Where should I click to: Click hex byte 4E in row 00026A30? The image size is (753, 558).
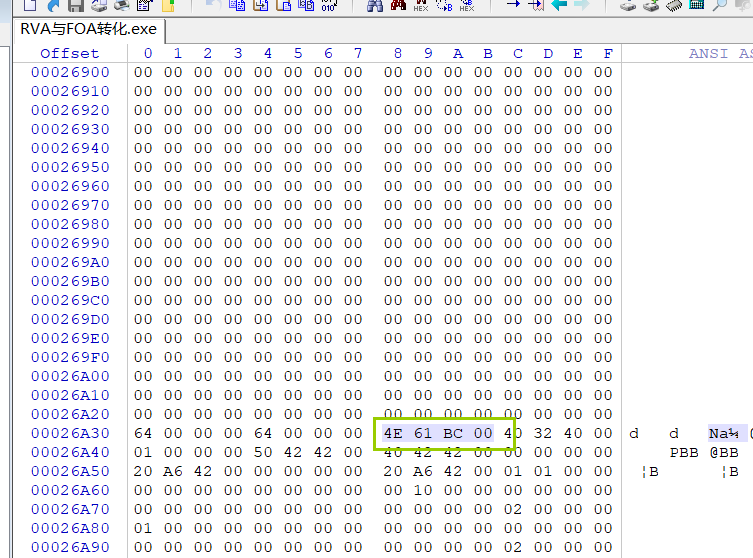[393, 433]
